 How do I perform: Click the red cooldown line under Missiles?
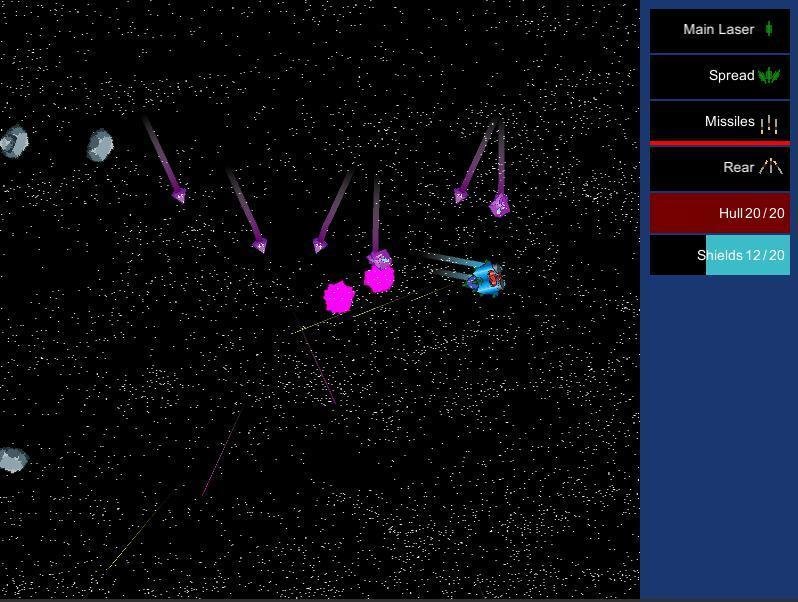720,143
